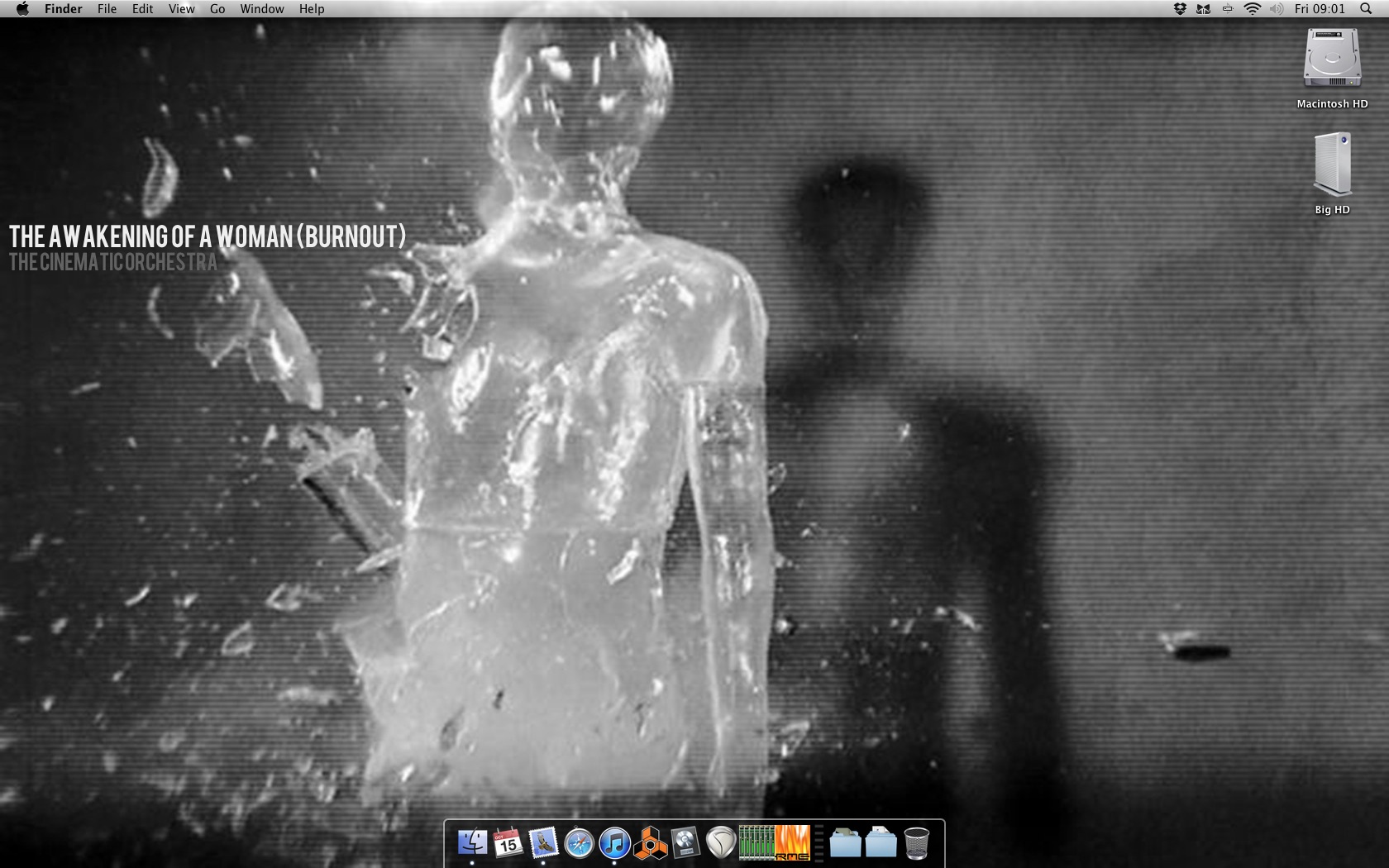1389x868 pixels.
Task: Click the butterfly menu bar icon
Action: coord(1204,9)
